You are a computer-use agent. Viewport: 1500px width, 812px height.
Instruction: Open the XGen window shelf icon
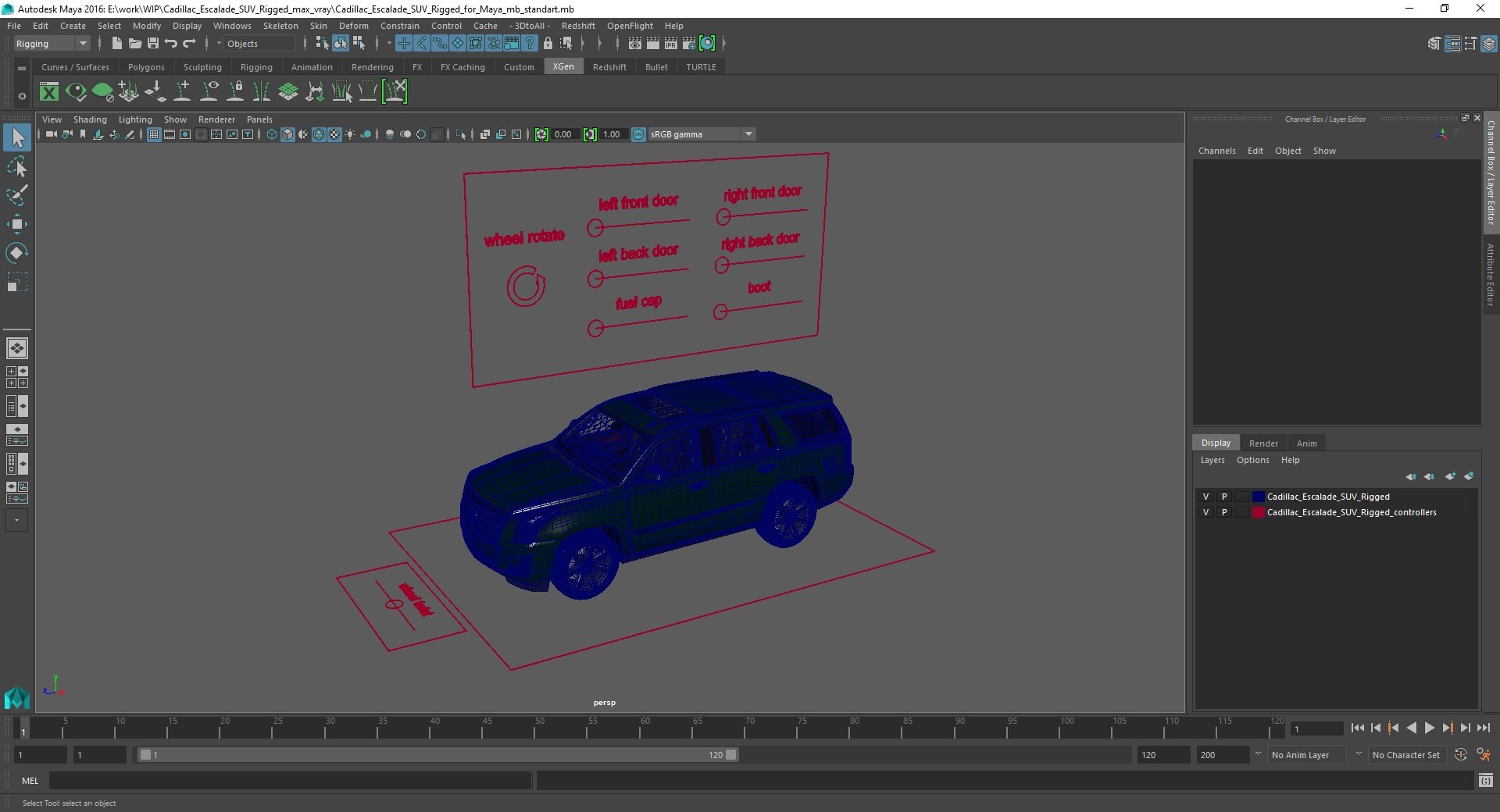pos(49,92)
